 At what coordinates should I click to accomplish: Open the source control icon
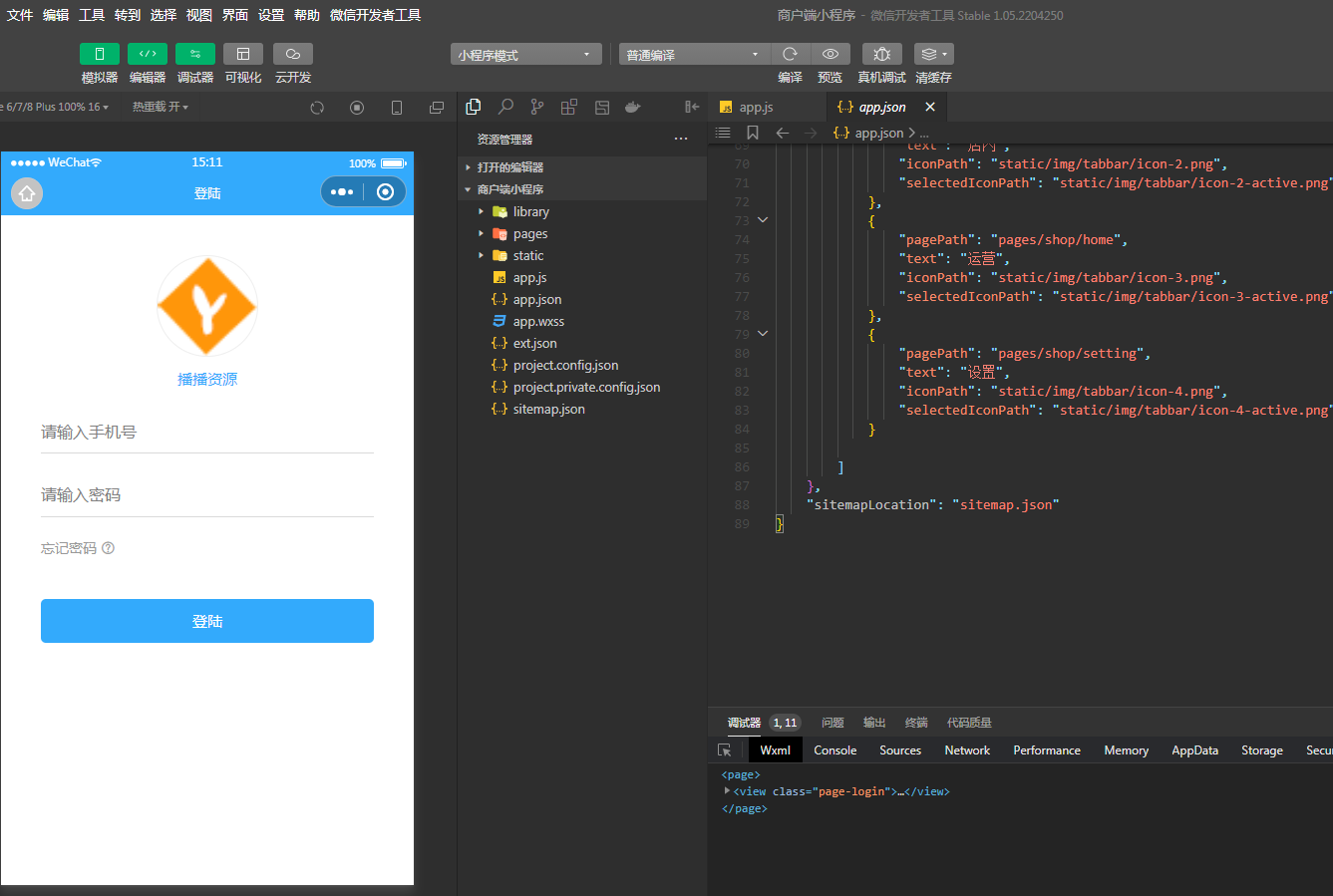click(x=537, y=107)
